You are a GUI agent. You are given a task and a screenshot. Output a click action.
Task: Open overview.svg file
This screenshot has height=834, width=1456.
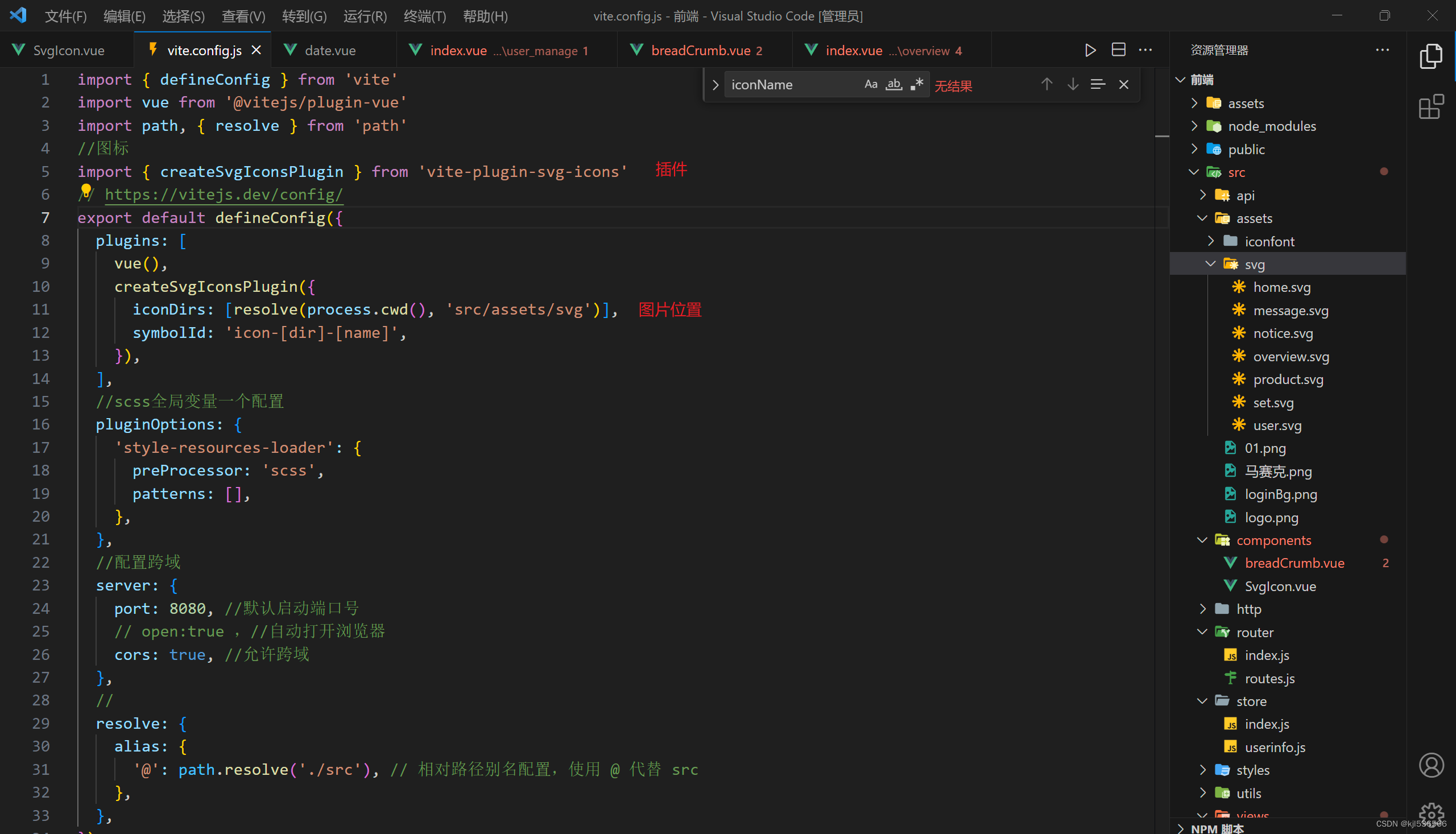(1288, 356)
